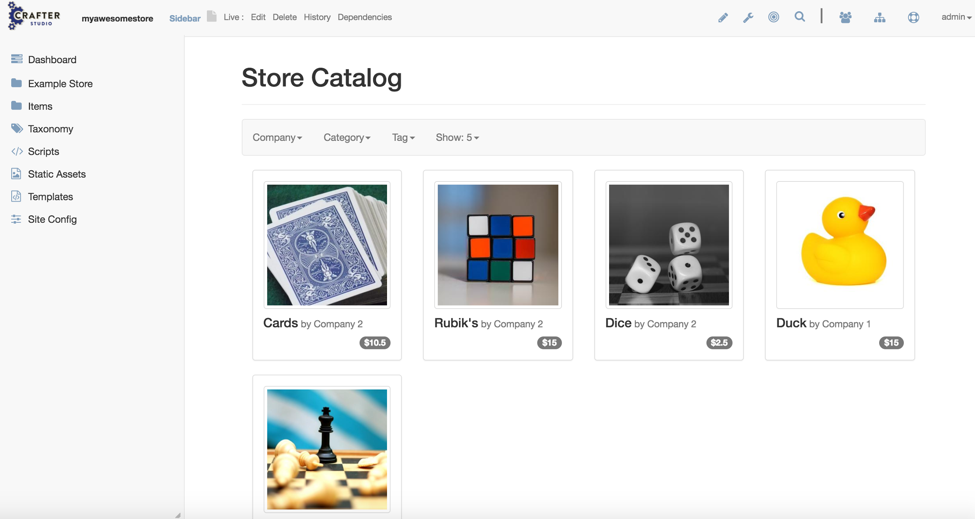Open the sitemap icon in the toolbar
975x519 pixels.
[x=880, y=17]
